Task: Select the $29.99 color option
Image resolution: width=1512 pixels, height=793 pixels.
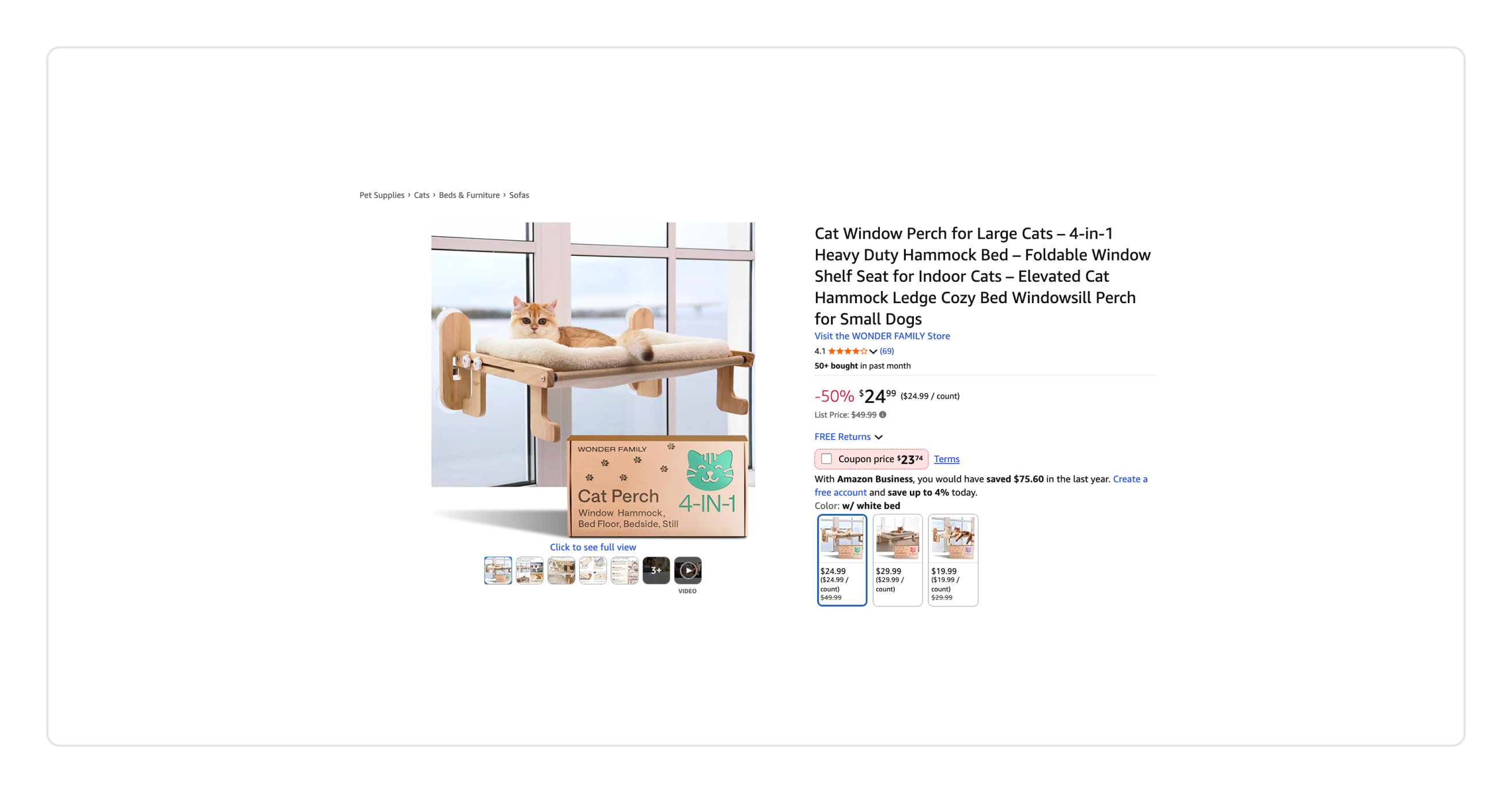Action: click(x=897, y=560)
